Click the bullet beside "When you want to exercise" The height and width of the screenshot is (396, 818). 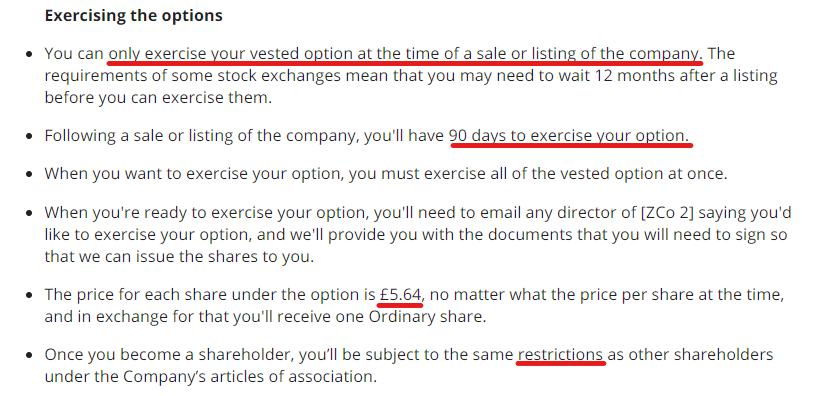[30, 174]
